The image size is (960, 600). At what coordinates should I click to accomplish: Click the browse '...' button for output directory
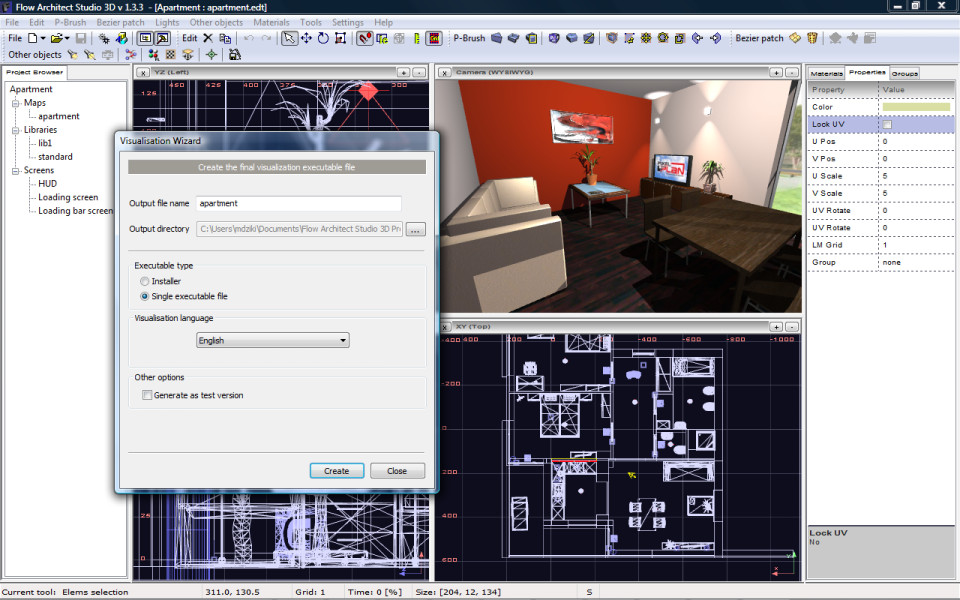click(x=415, y=230)
